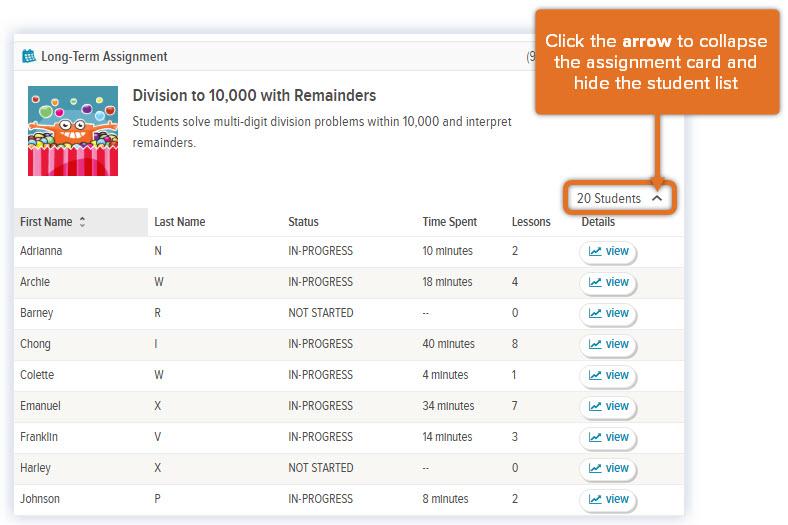Click Adrianna's IN-PROGRESS status

point(321,251)
